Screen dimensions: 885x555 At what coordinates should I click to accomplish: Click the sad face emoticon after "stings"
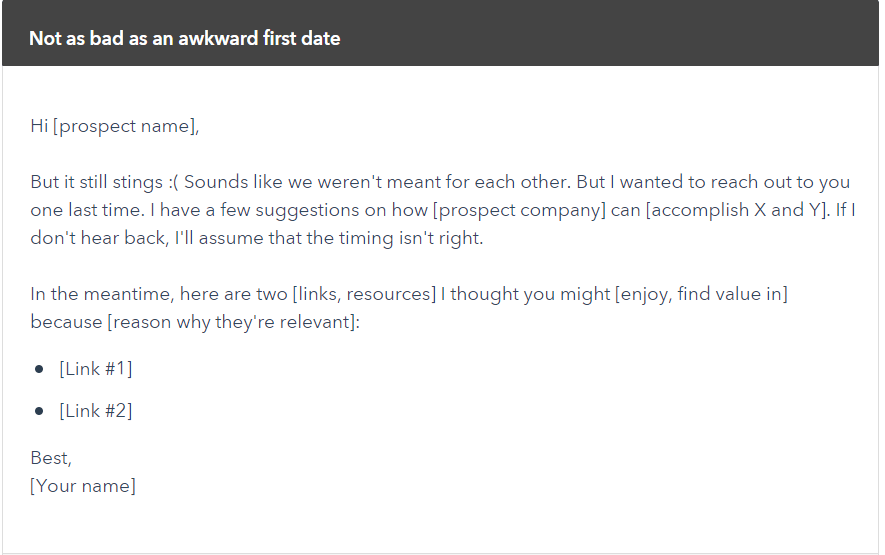coord(173,182)
